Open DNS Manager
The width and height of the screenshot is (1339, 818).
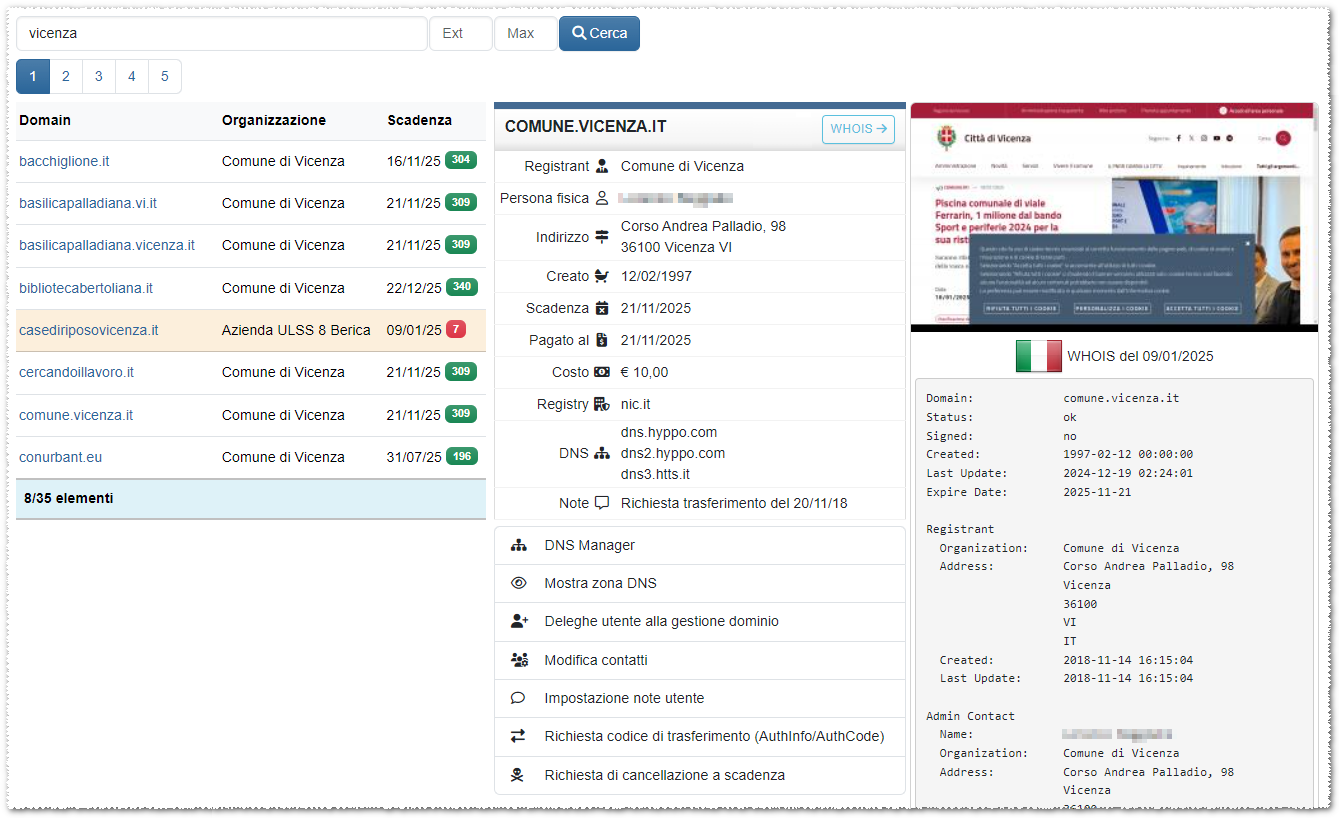pyautogui.click(x=700, y=545)
